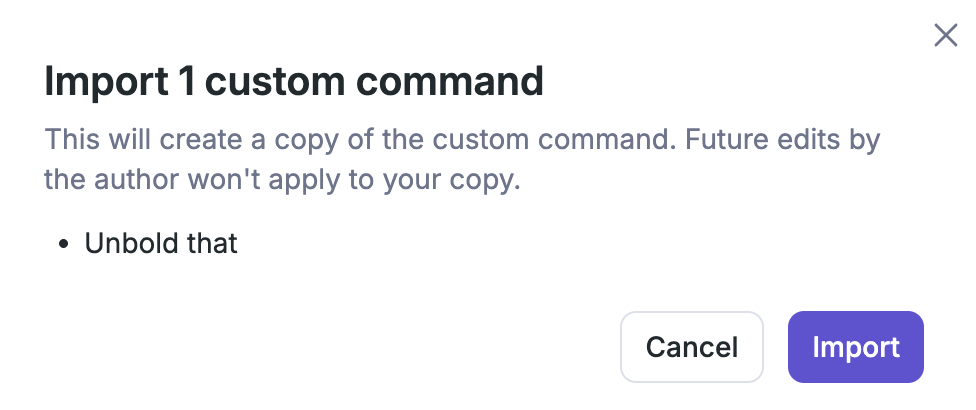Click the purple Import button
976x410 pixels.
tap(855, 347)
